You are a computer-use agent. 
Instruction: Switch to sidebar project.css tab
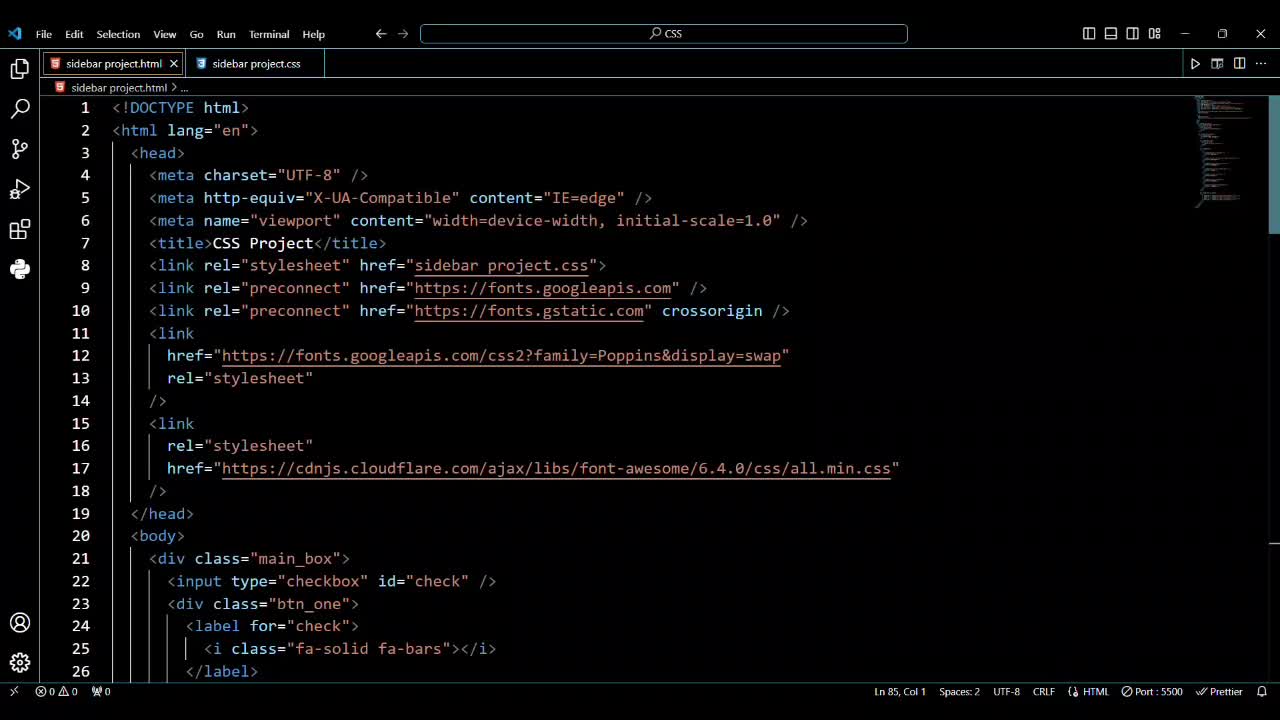tap(256, 64)
